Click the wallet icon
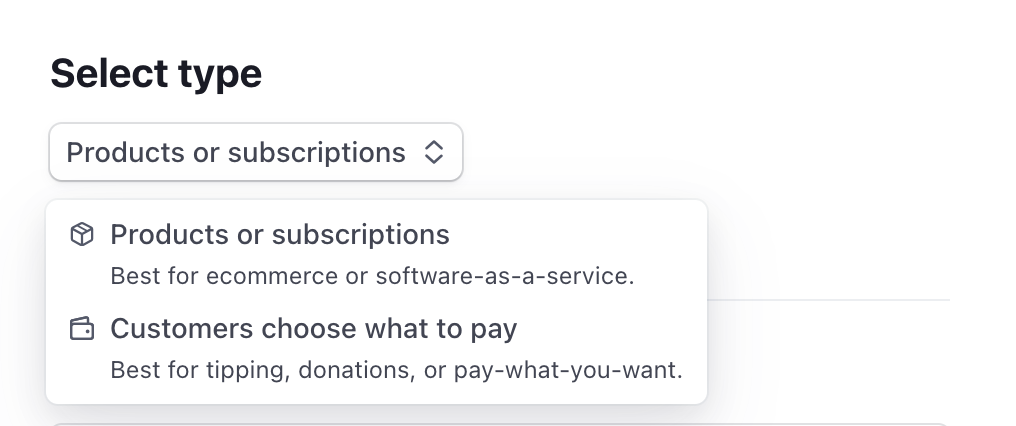The height and width of the screenshot is (426, 1016). tap(82, 329)
